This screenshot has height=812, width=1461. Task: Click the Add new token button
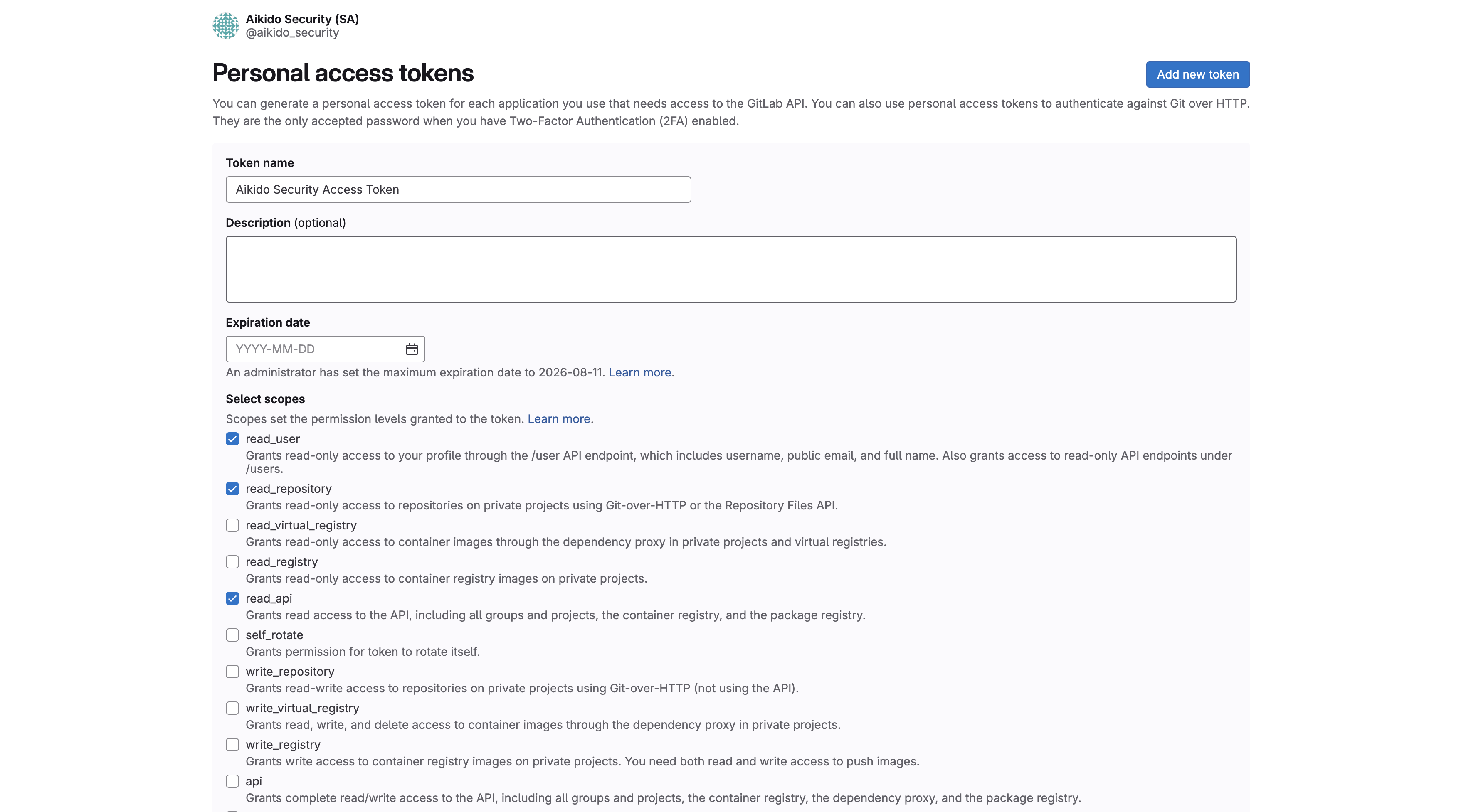[1197, 74]
